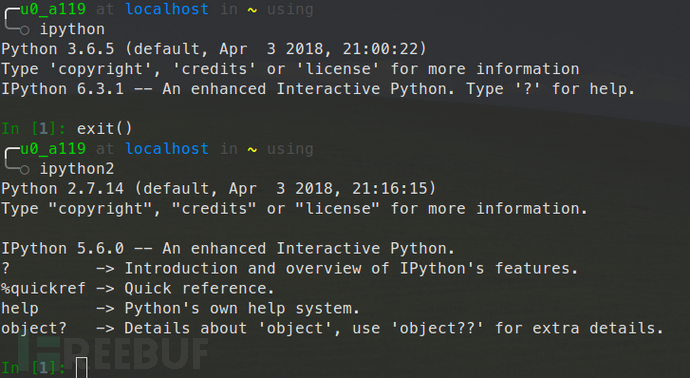
Task: Click the second blue localhost hostname
Action: (167, 148)
